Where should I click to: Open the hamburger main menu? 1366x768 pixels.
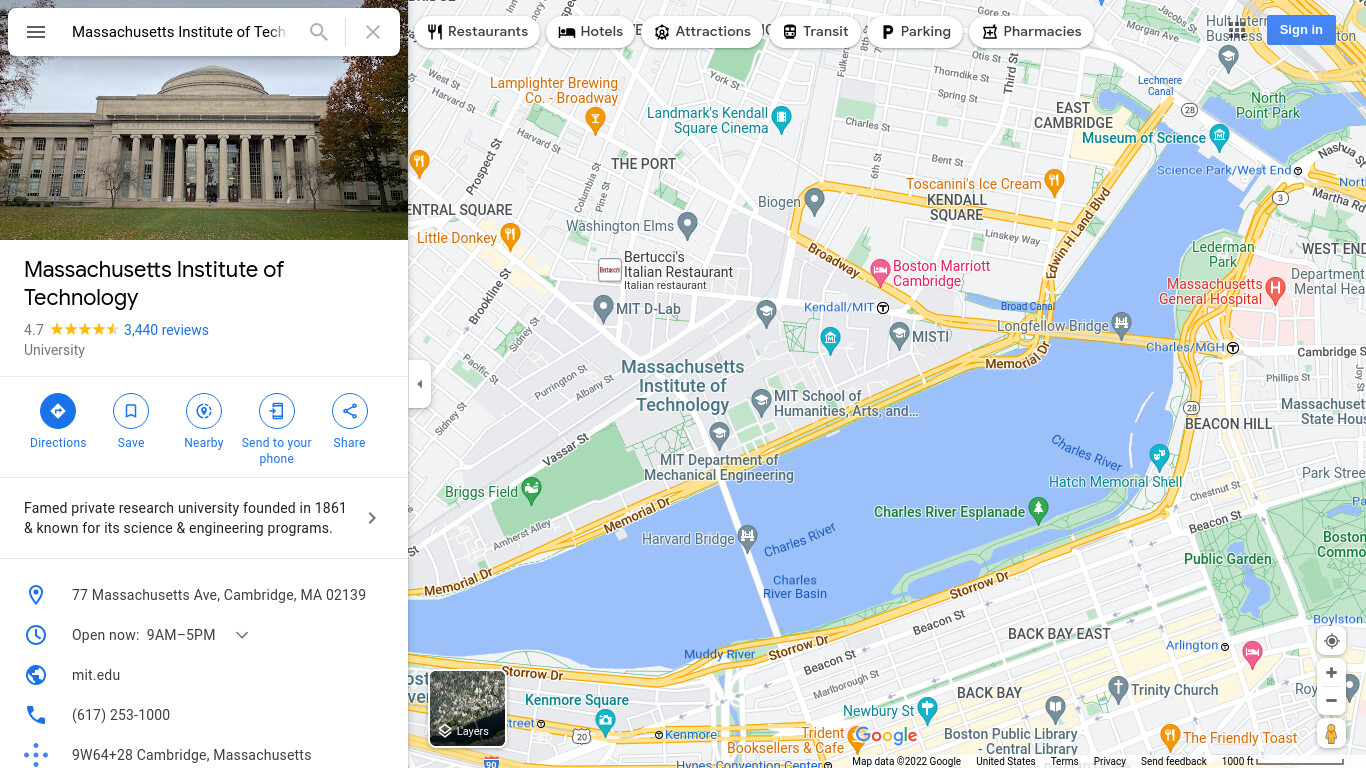36,32
